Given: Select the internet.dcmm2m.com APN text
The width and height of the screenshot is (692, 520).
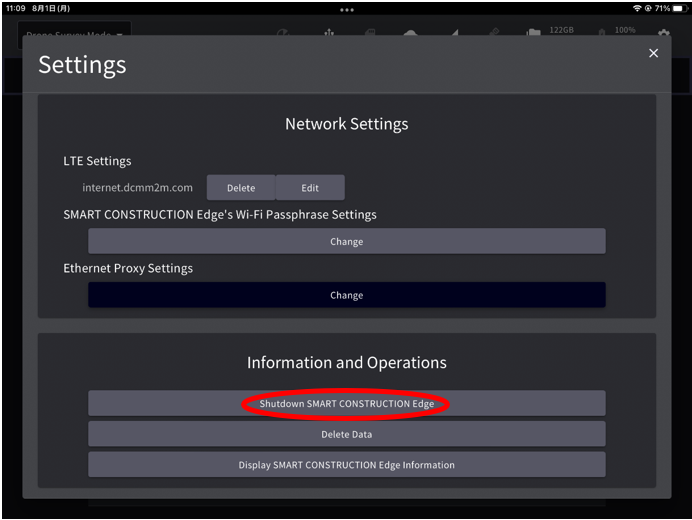Looking at the screenshot, I should pyautogui.click(x=137, y=188).
